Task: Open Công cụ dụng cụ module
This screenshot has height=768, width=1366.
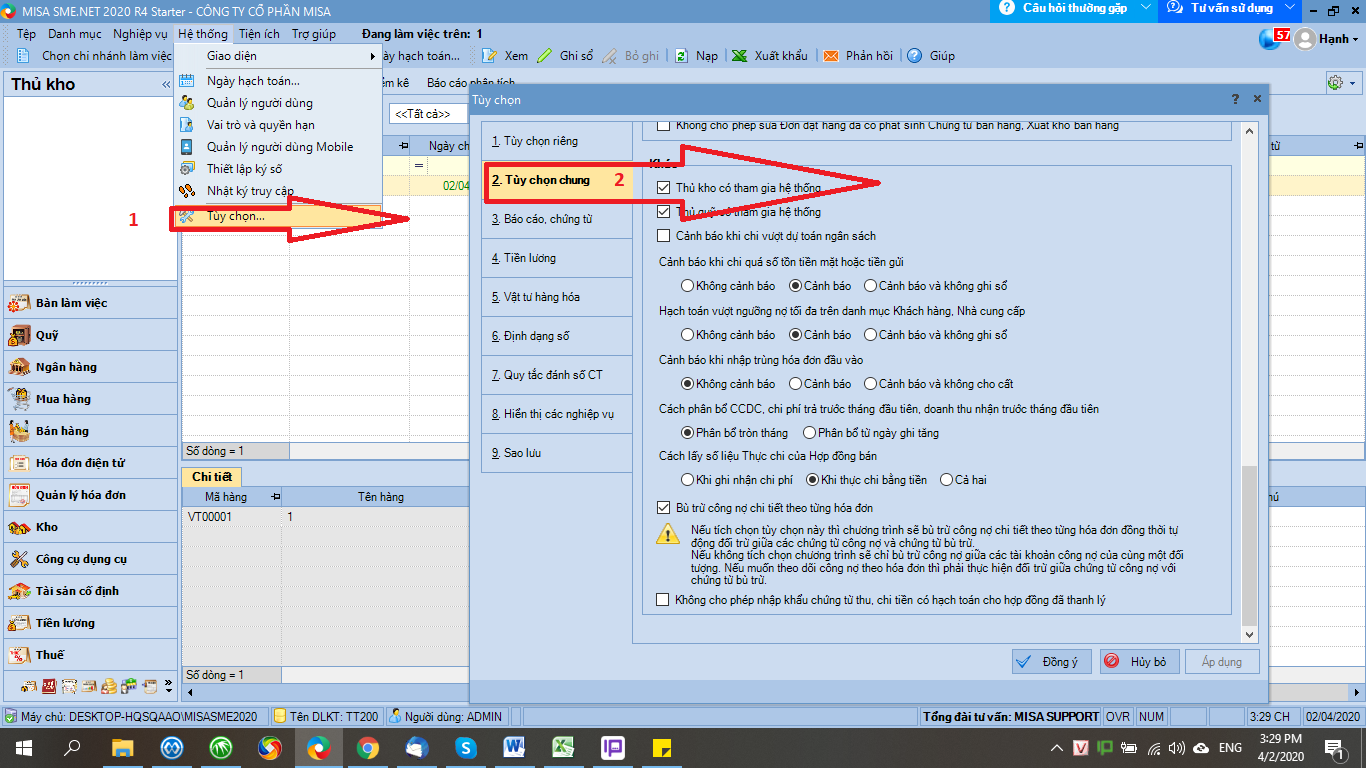Action: pos(90,559)
